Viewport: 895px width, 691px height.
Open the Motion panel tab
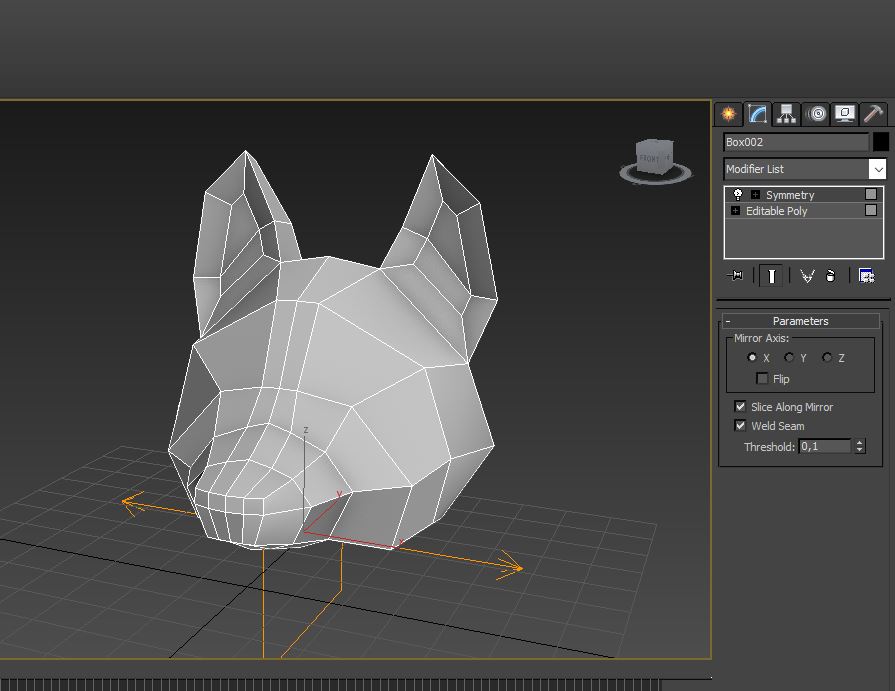click(x=816, y=114)
